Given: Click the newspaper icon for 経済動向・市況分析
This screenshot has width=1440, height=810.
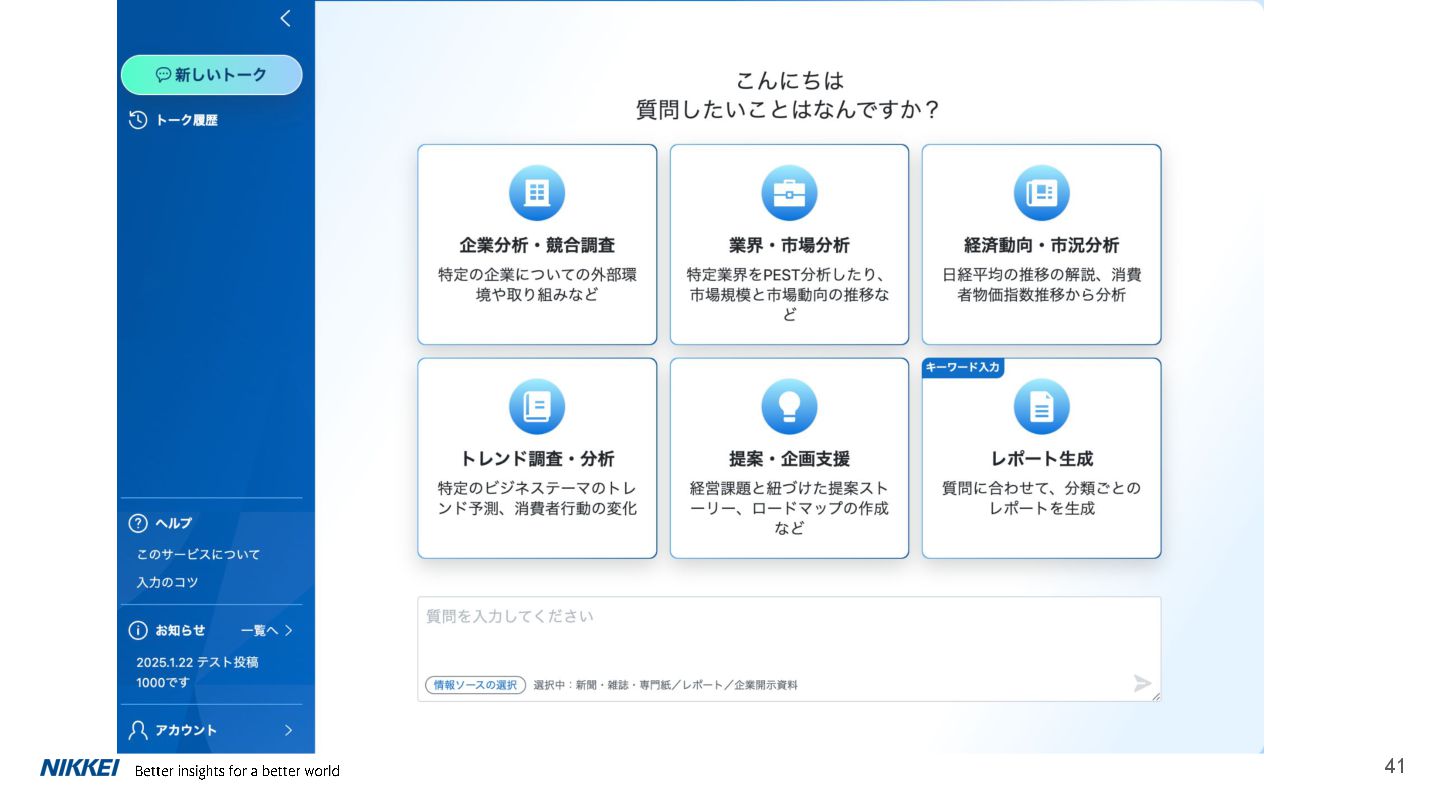Looking at the screenshot, I should pyautogui.click(x=1041, y=193).
